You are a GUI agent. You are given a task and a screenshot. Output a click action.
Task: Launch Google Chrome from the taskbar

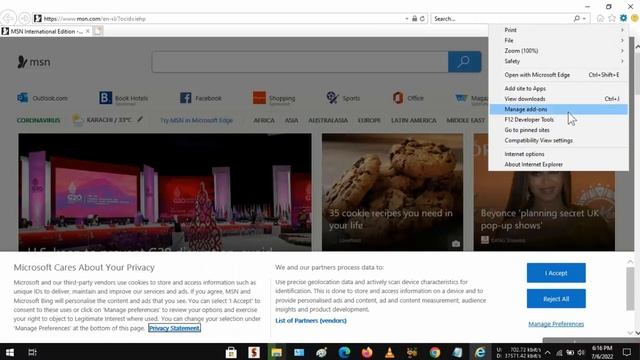click(x=435, y=352)
